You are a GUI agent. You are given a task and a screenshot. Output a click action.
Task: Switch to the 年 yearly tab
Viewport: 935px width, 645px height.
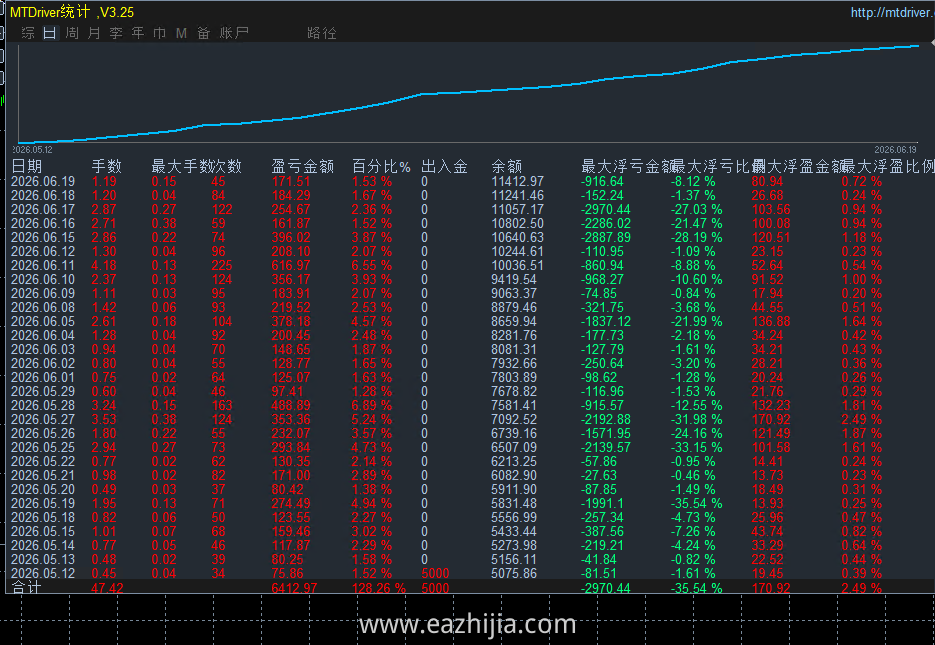pyautogui.click(x=138, y=33)
